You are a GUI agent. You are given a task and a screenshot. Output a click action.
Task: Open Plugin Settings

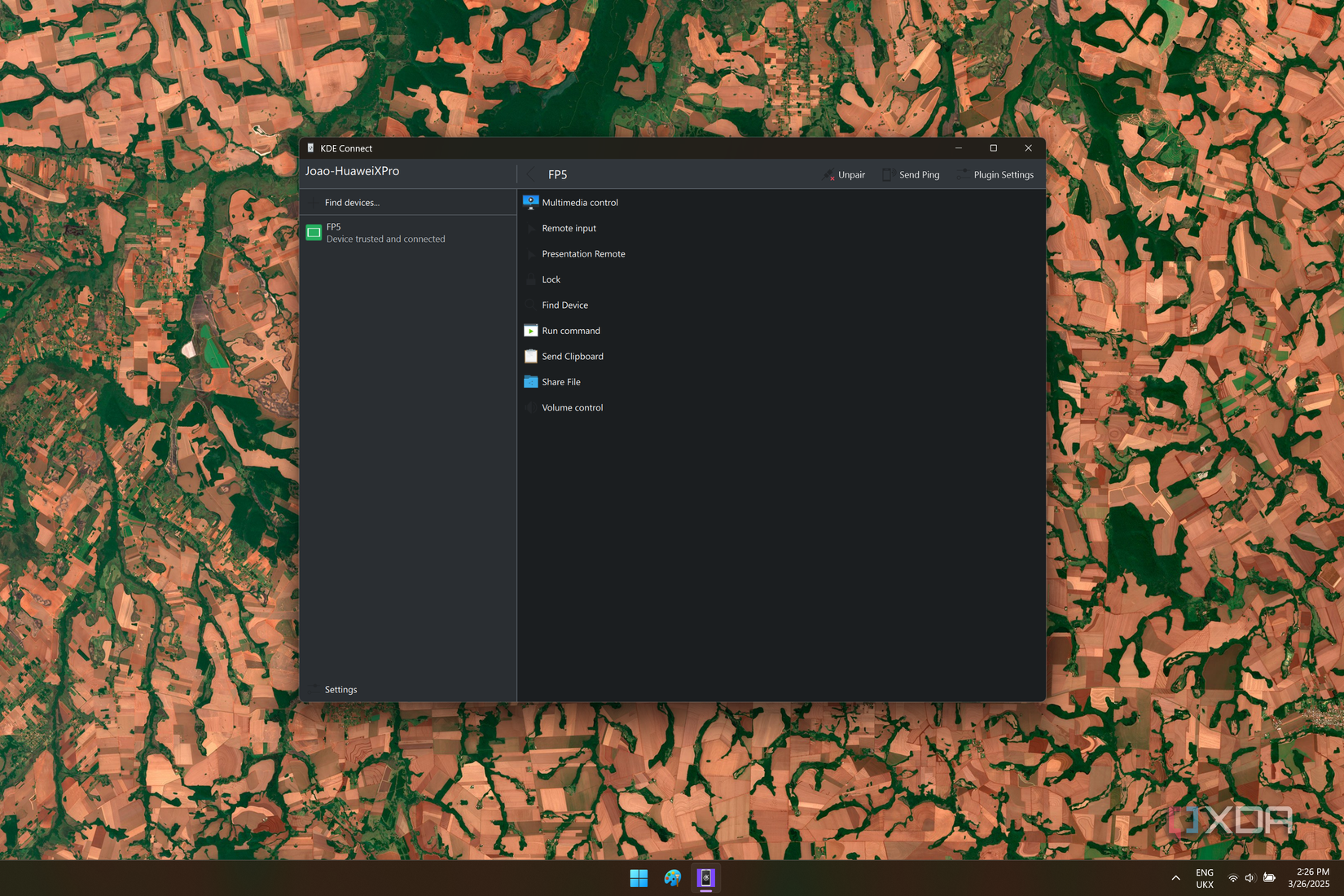pos(995,174)
